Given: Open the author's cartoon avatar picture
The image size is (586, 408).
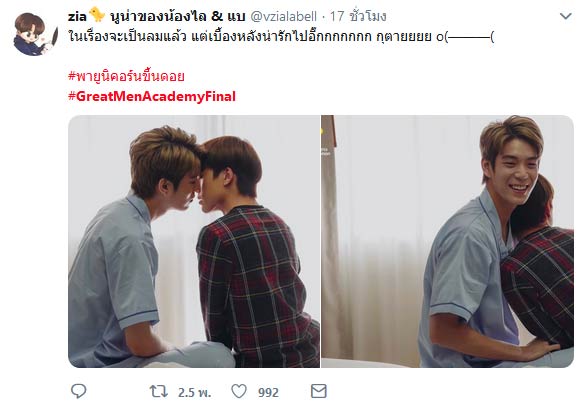Looking at the screenshot, I should pyautogui.click(x=36, y=34).
